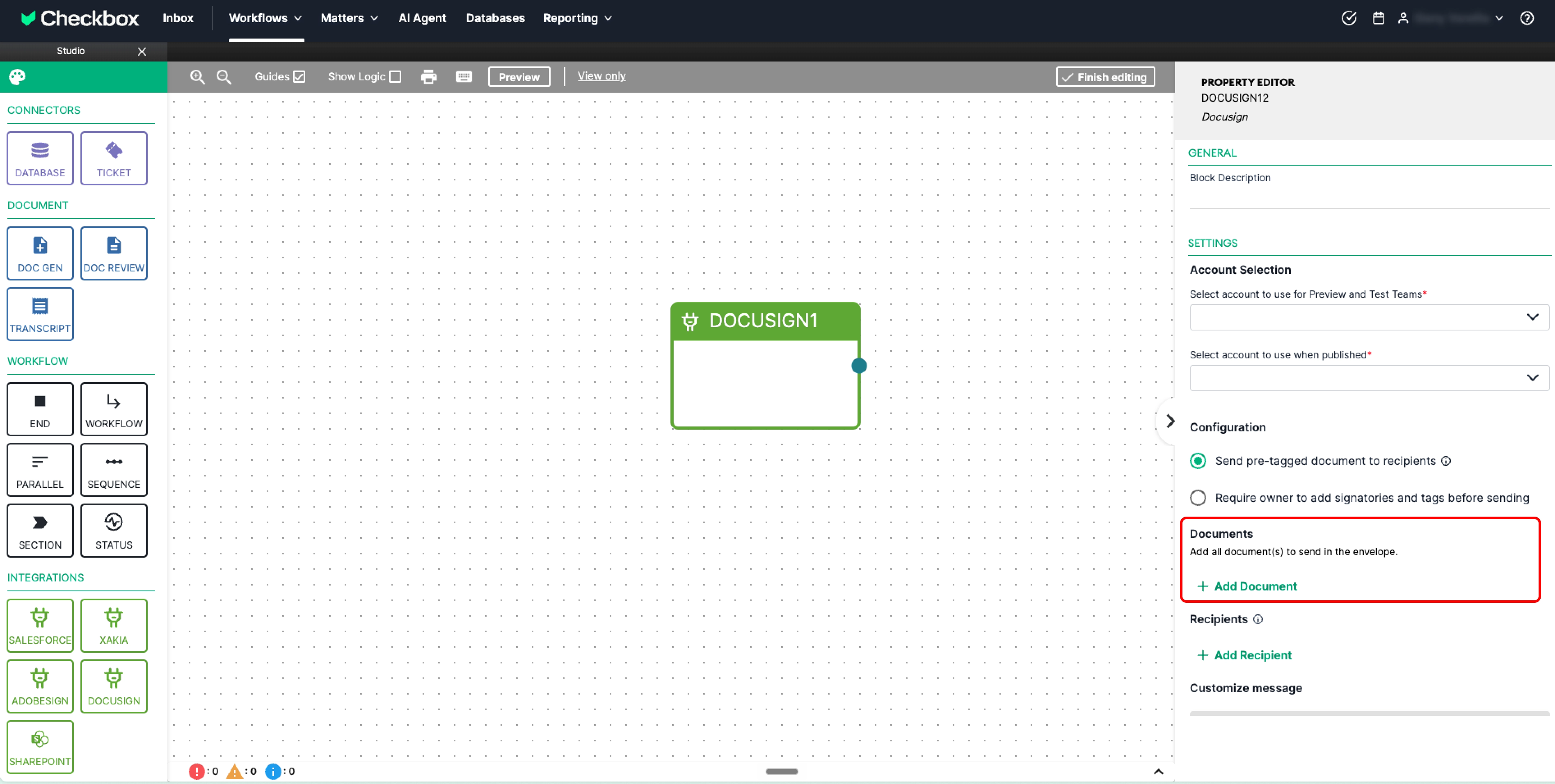Open the Inbox page

pyautogui.click(x=178, y=18)
